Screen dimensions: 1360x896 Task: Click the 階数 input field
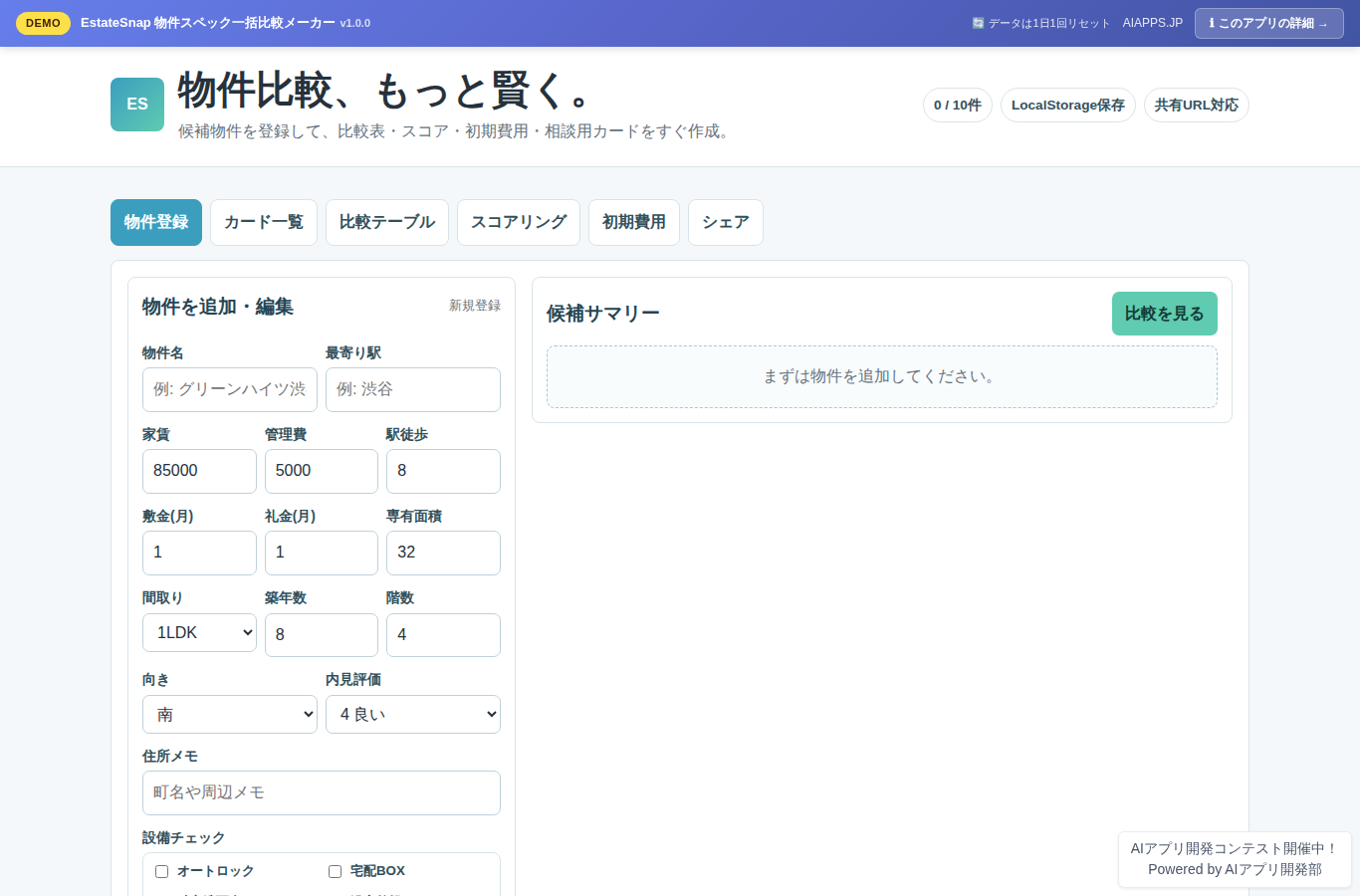tap(443, 634)
